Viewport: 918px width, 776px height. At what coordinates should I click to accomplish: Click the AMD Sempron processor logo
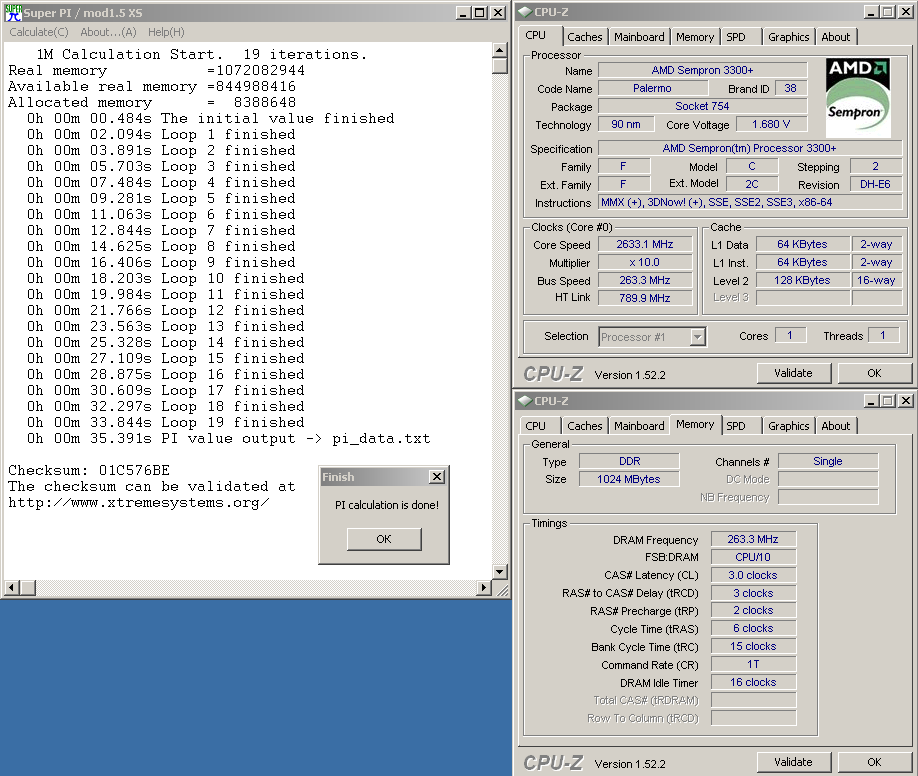858,98
